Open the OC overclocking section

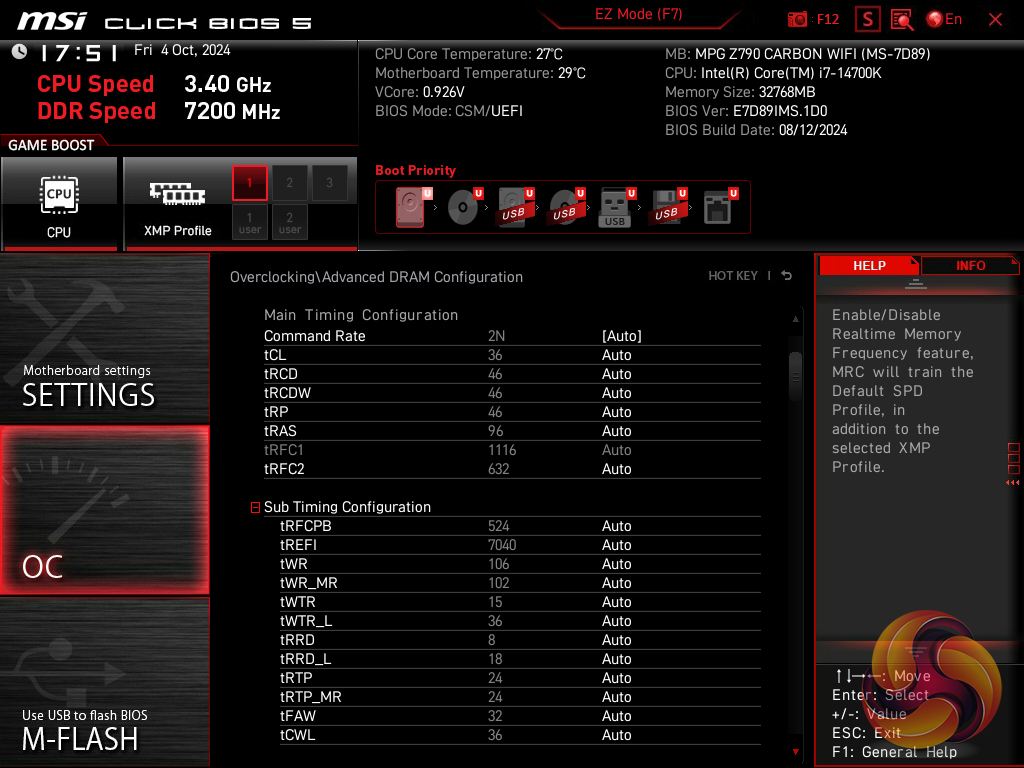[x=104, y=510]
